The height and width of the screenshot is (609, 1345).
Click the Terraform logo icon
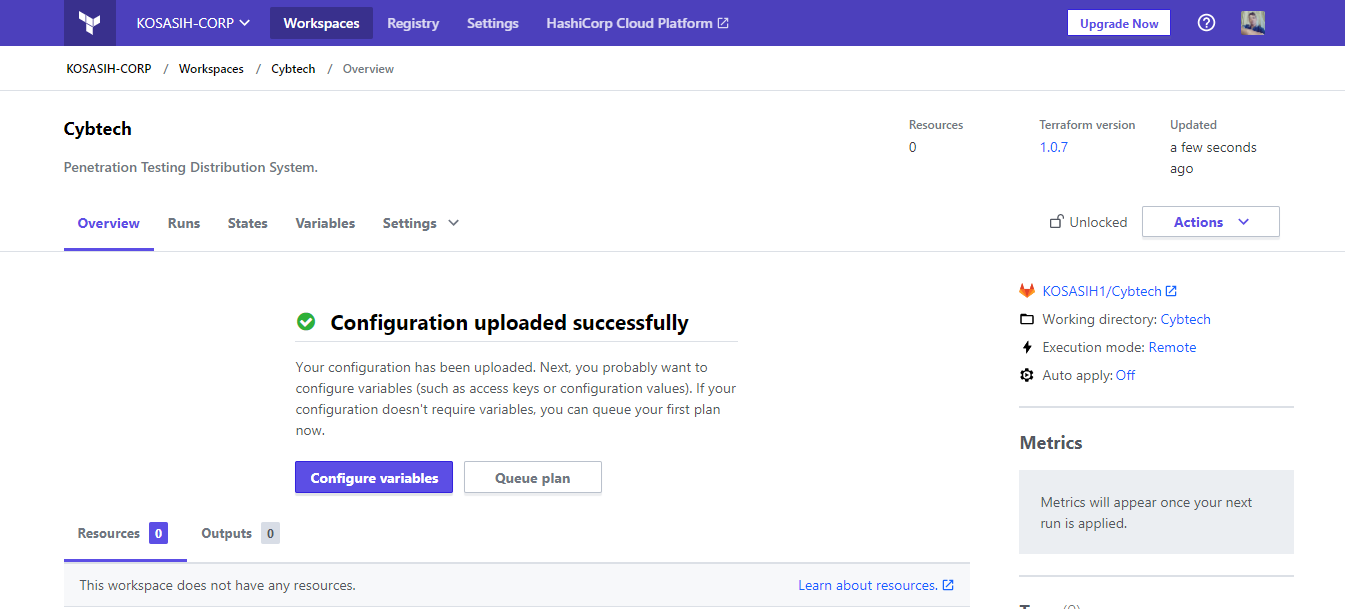[90, 23]
